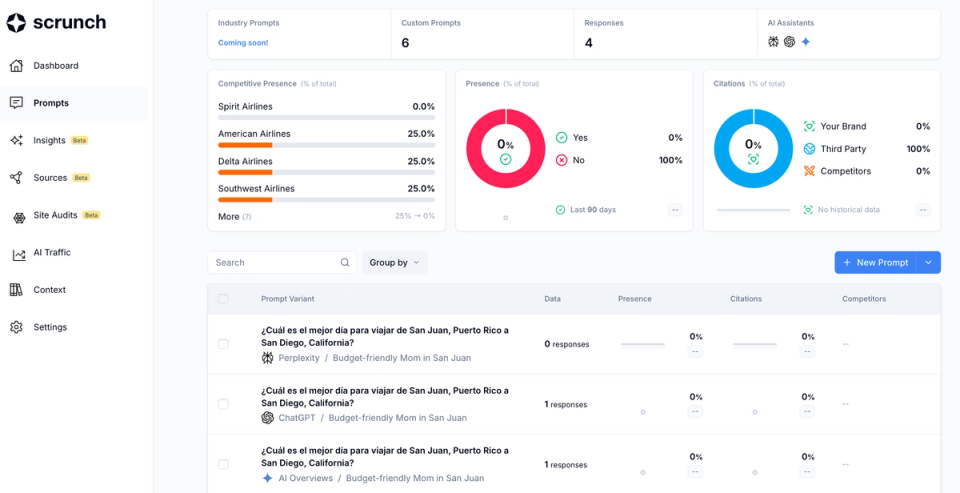Click the New Prompt button

tap(876, 263)
